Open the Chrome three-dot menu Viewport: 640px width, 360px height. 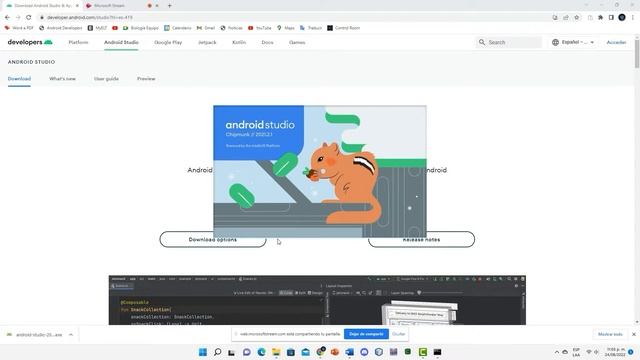[x=633, y=18]
